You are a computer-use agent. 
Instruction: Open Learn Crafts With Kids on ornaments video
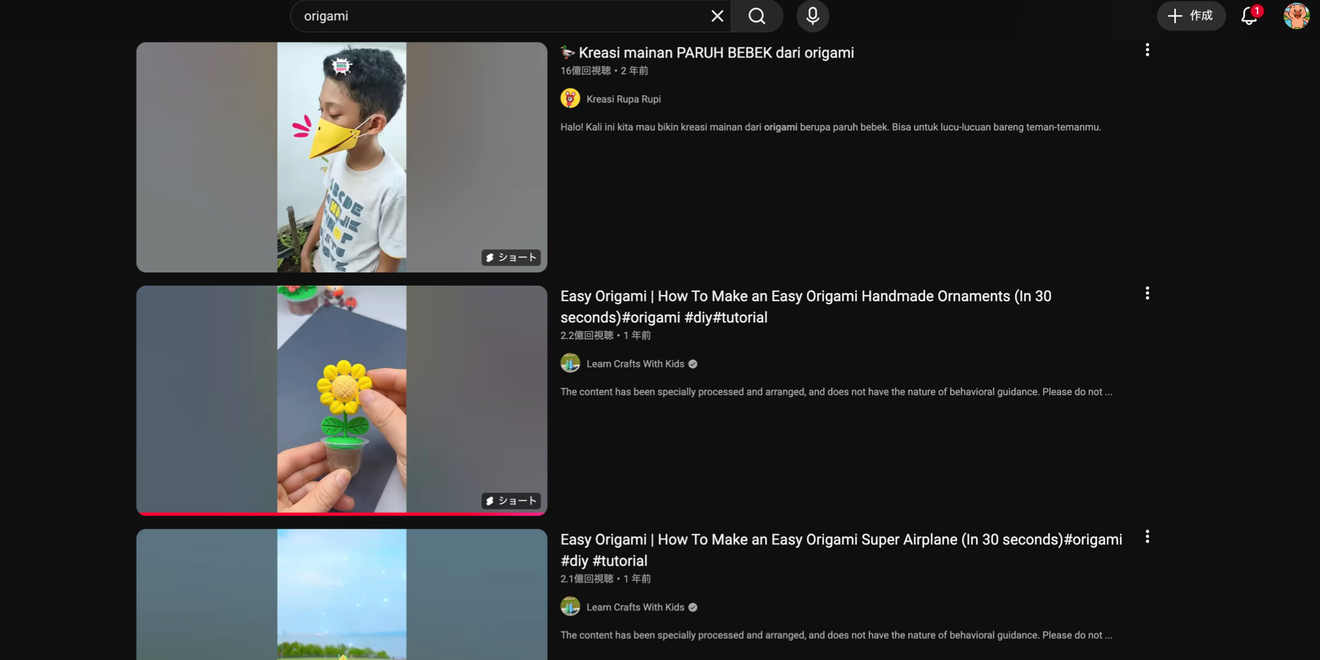coord(635,364)
